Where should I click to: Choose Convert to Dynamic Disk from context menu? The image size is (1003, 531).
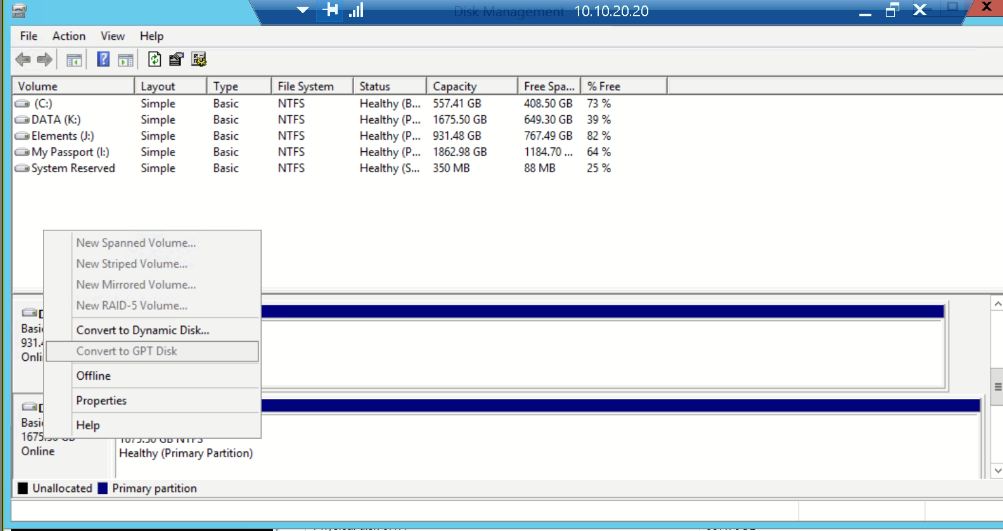tap(142, 330)
